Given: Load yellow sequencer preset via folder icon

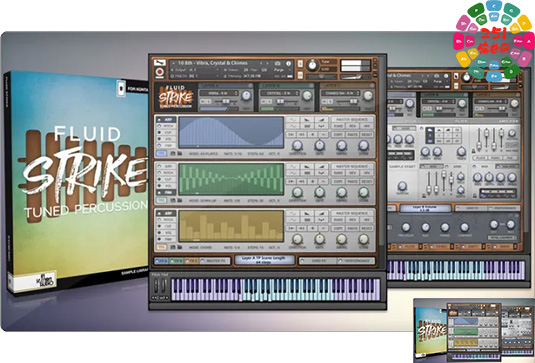Looking at the screenshot, I should pos(179,247).
